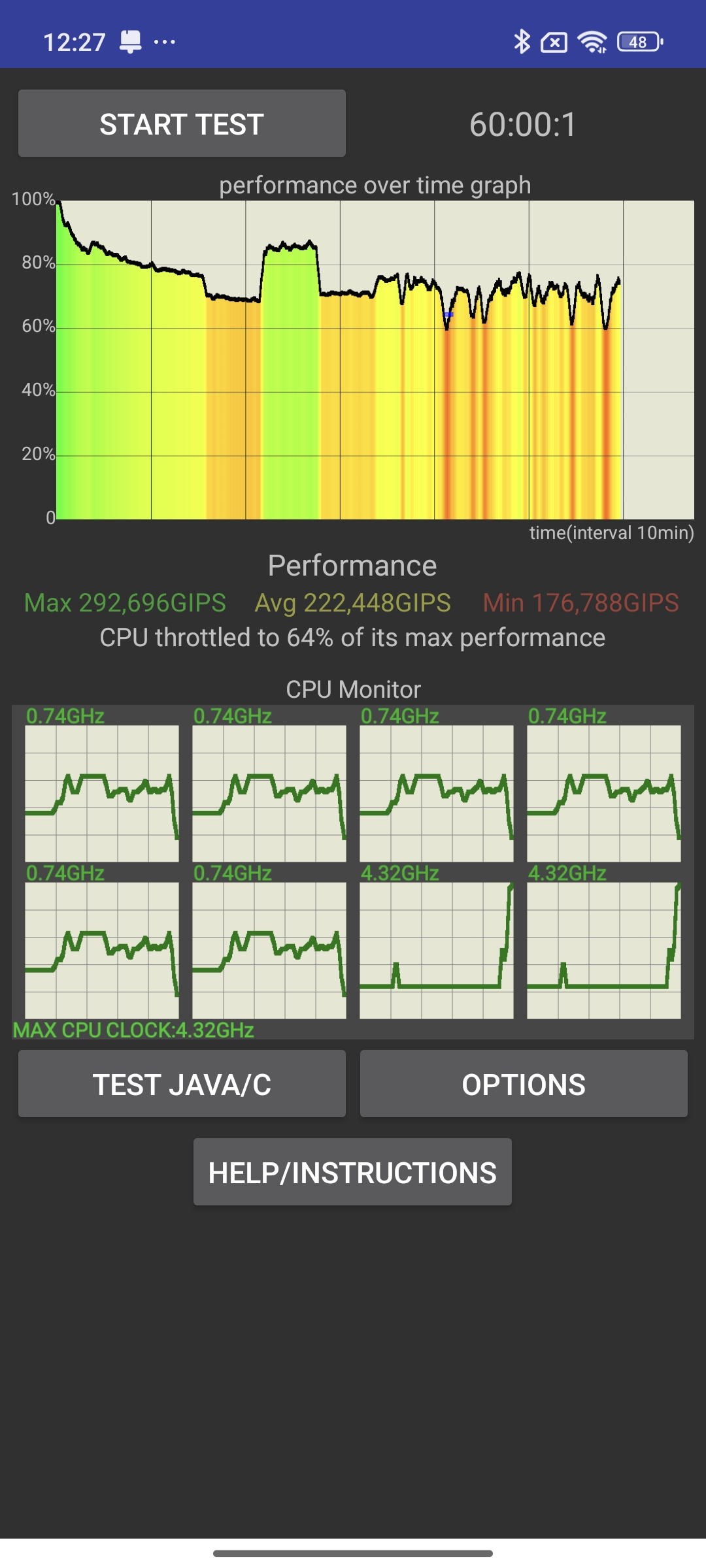Tap the notification dots in status bar
Screen dimensions: 706x1568
pyautogui.click(x=164, y=42)
